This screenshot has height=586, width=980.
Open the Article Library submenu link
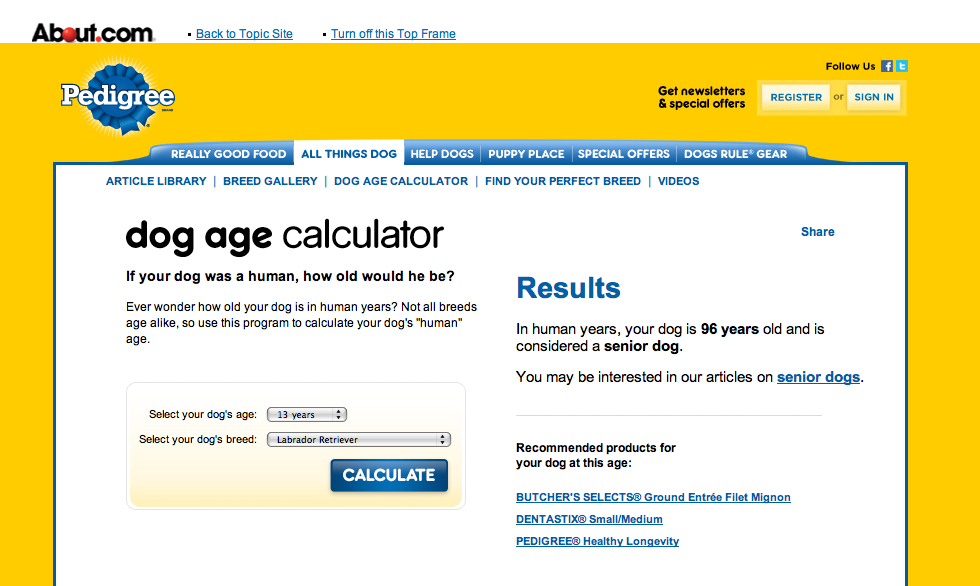156,181
